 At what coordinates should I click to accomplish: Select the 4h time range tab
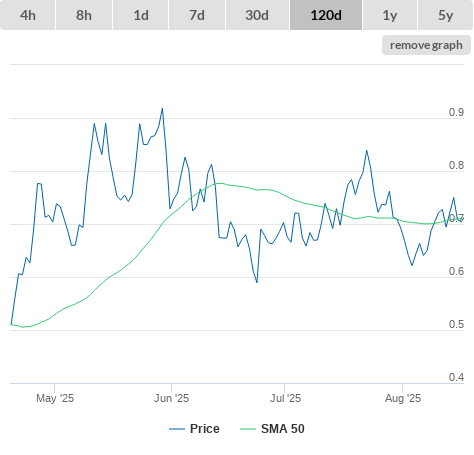28,15
